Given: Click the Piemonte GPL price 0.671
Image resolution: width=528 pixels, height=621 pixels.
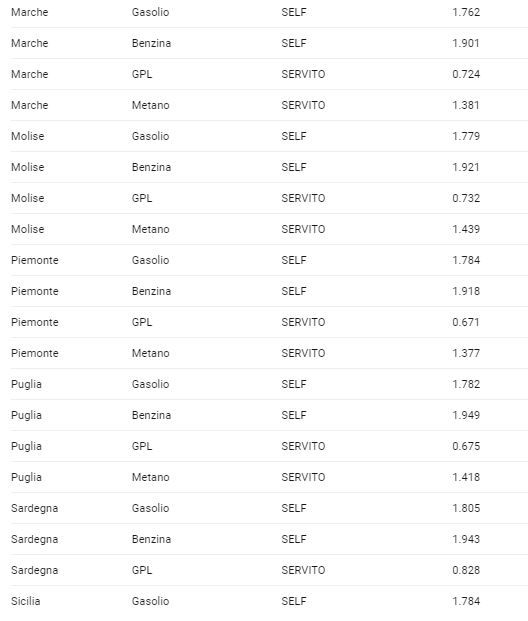Looking at the screenshot, I should click(466, 322).
